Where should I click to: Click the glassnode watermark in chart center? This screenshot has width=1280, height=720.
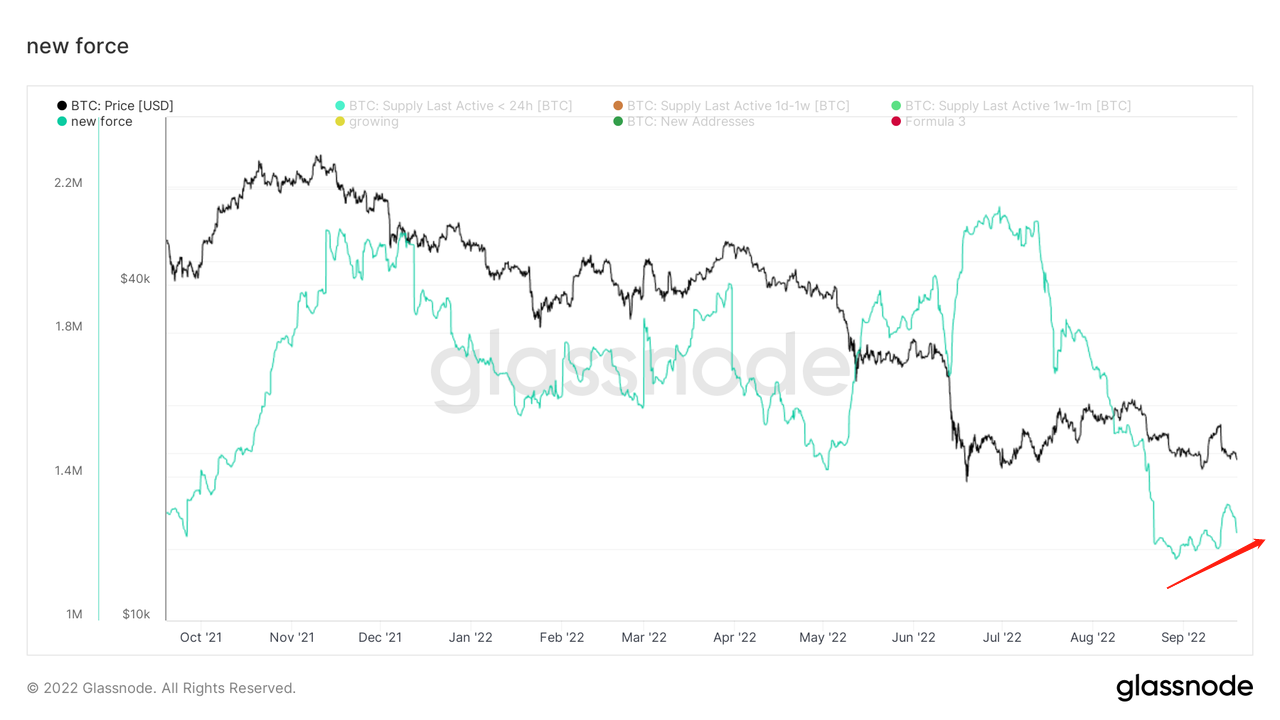[640, 372]
